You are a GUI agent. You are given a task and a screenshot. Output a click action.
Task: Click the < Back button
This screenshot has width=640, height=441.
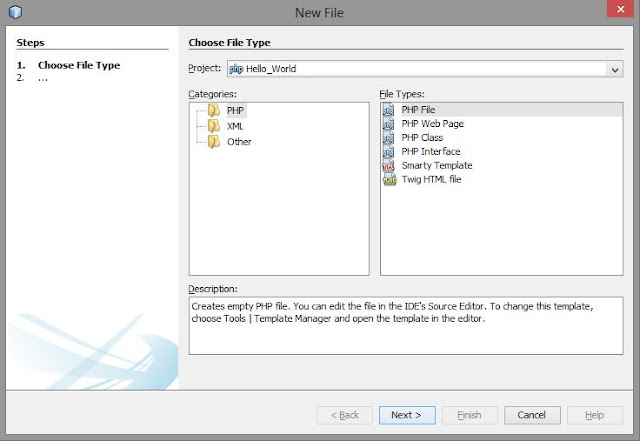(x=344, y=415)
